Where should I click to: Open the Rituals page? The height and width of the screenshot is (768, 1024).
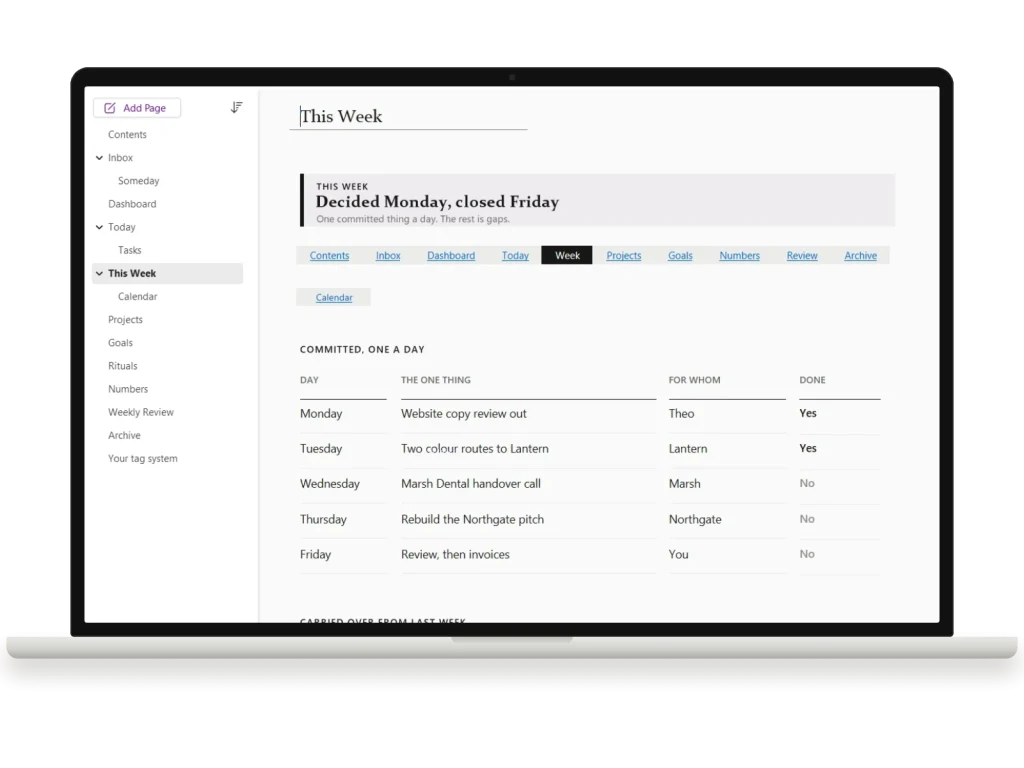tap(123, 366)
